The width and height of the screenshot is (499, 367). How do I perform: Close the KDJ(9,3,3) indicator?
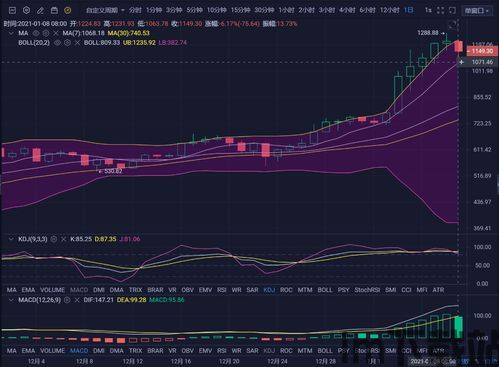pyautogui.click(x=64, y=239)
